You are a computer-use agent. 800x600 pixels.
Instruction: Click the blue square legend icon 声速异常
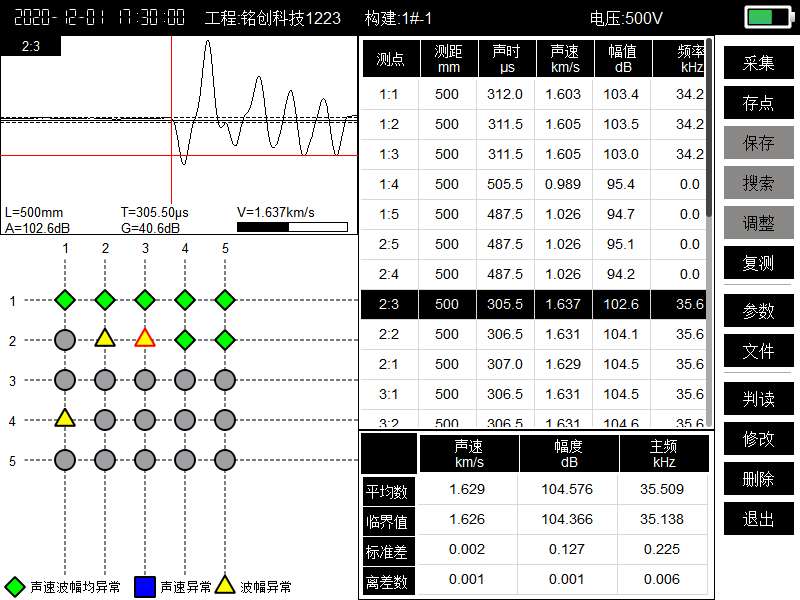(x=145, y=587)
